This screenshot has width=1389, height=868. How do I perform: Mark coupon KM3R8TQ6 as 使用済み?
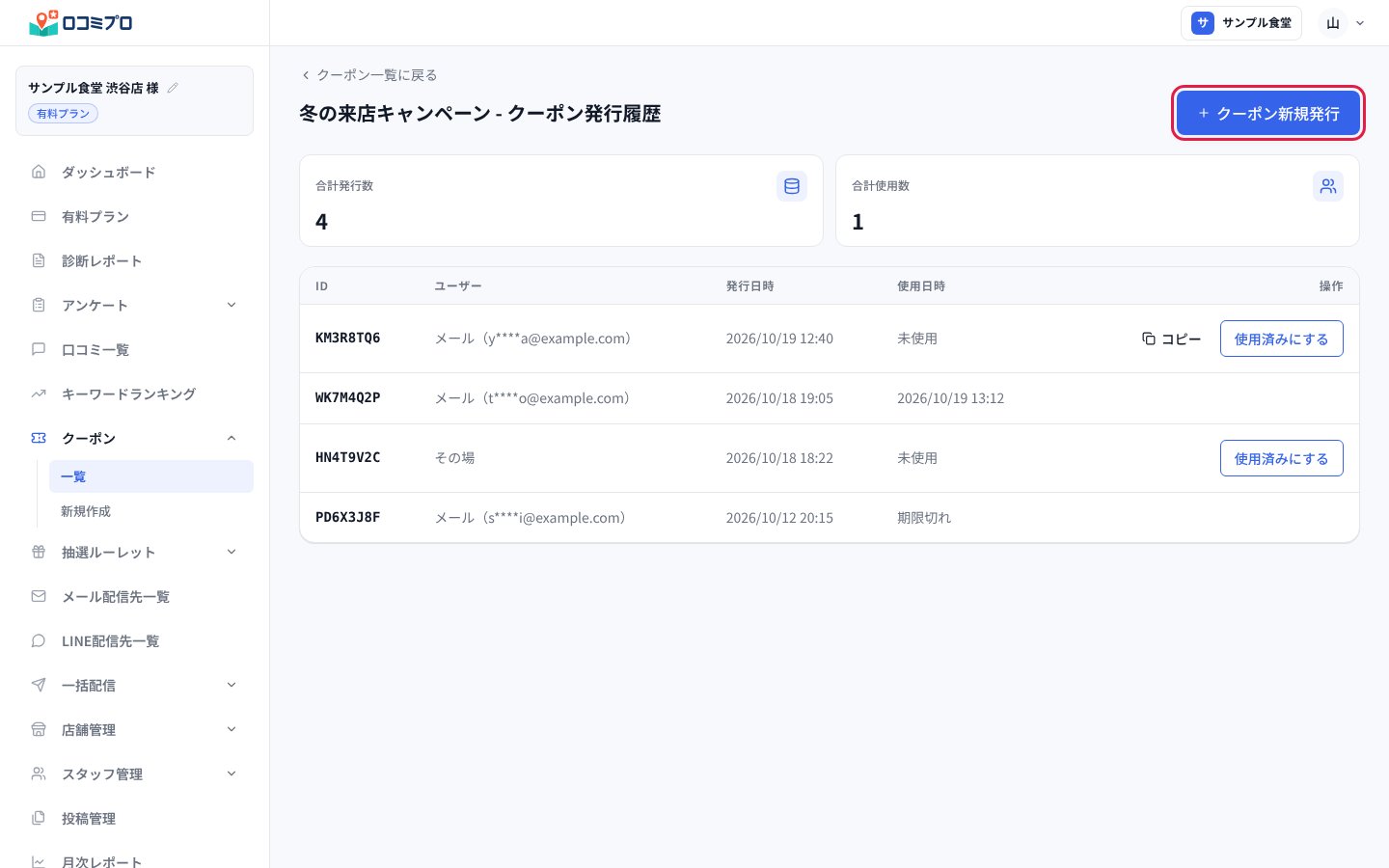coord(1281,339)
